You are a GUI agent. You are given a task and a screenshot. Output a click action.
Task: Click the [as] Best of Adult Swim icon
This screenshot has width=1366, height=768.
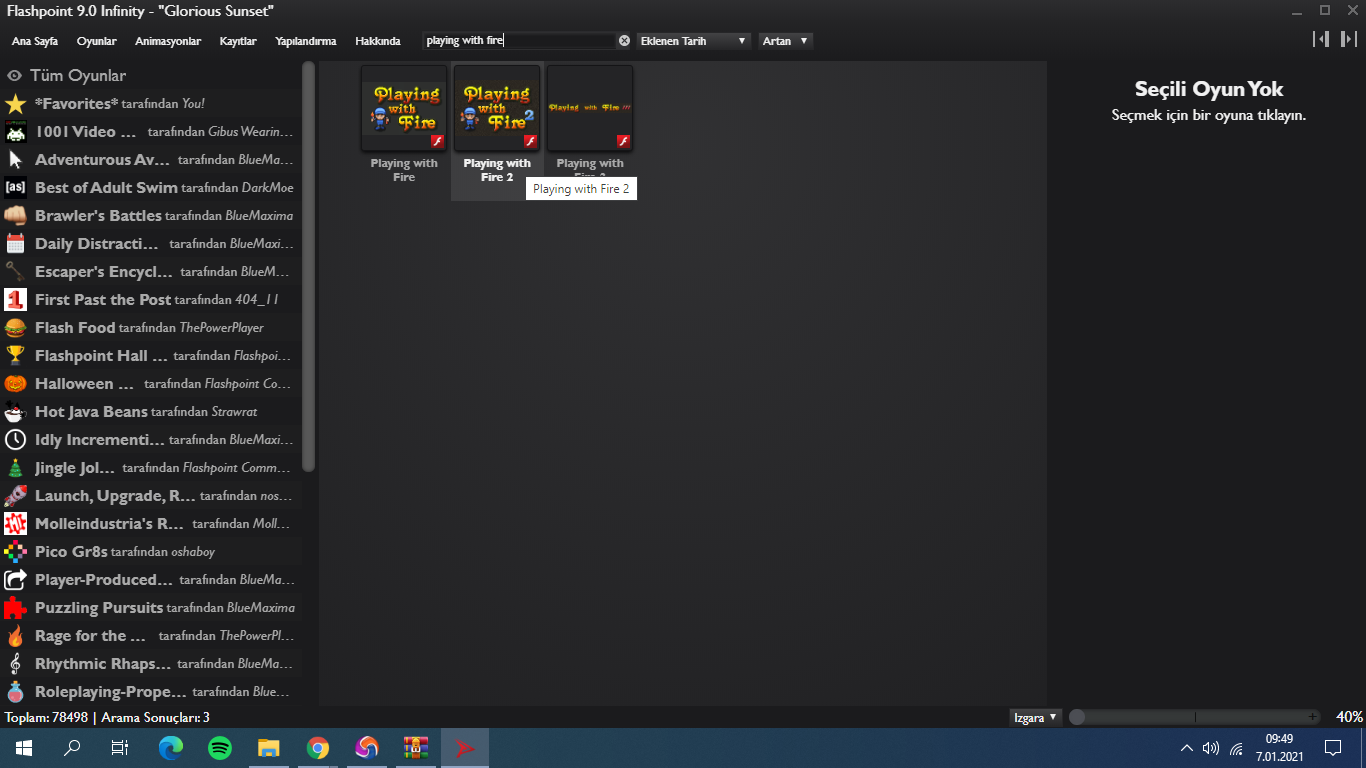click(x=15, y=188)
